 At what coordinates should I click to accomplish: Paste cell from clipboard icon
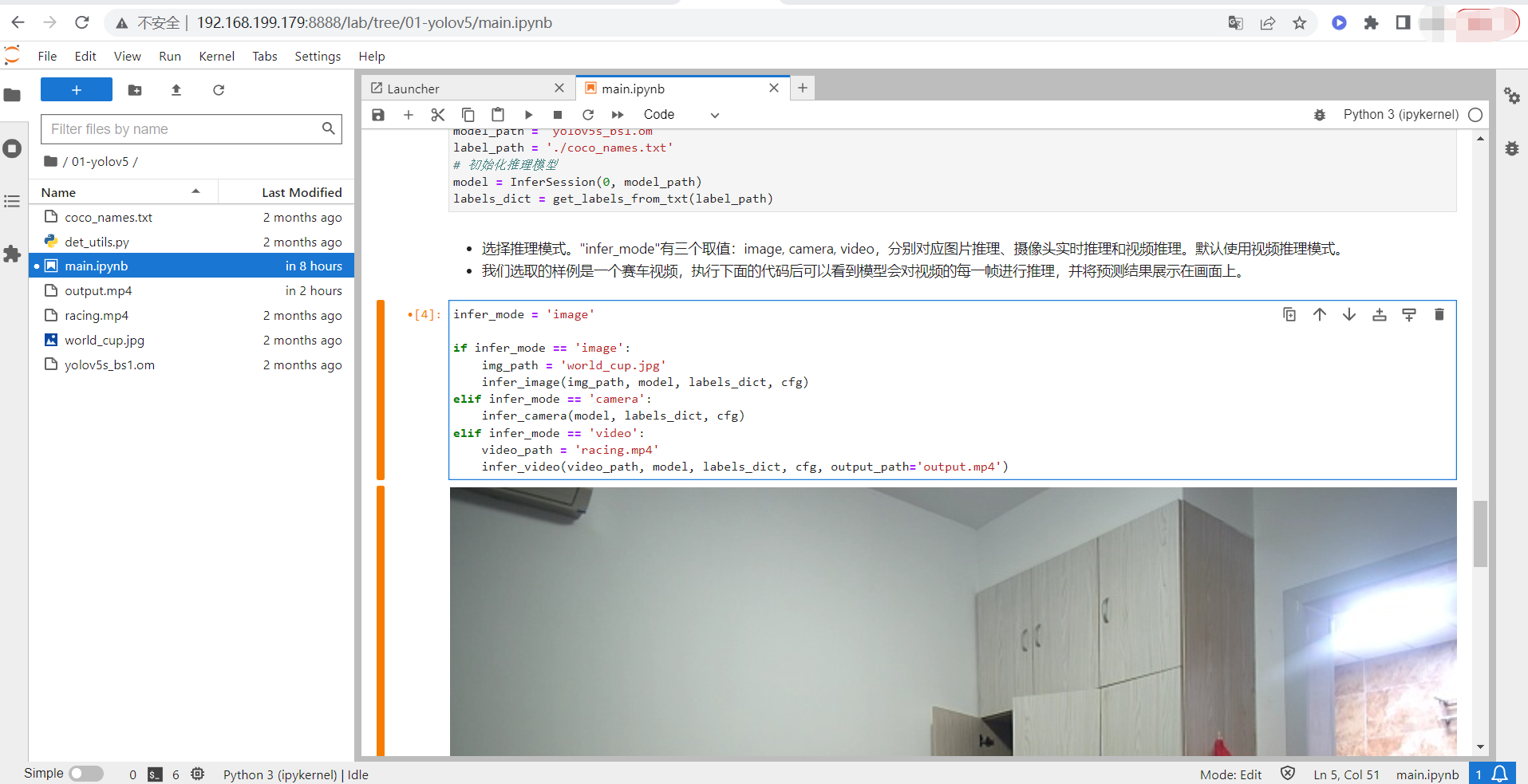(498, 115)
